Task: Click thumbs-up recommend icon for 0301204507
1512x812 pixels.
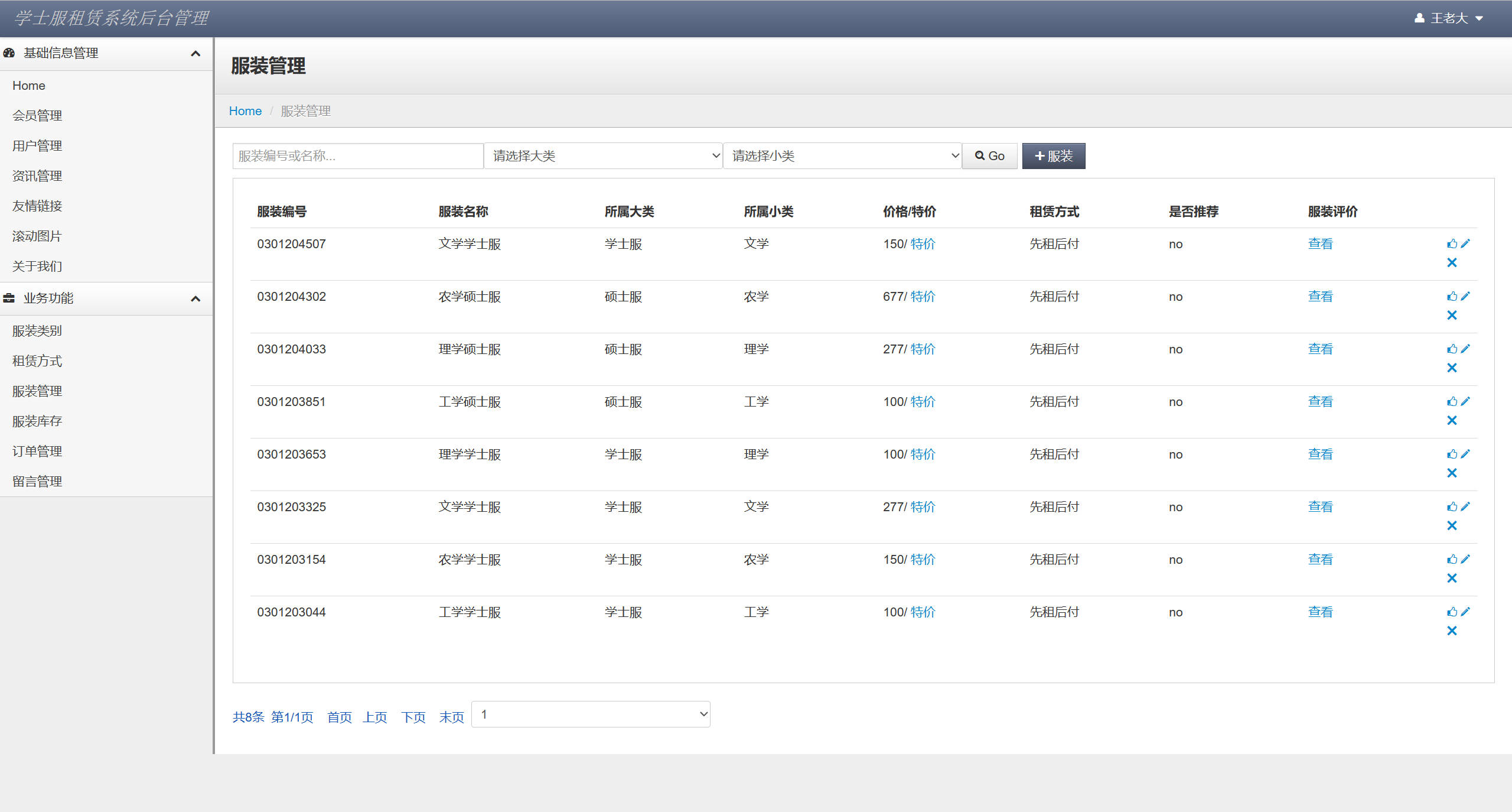Action: click(1452, 243)
